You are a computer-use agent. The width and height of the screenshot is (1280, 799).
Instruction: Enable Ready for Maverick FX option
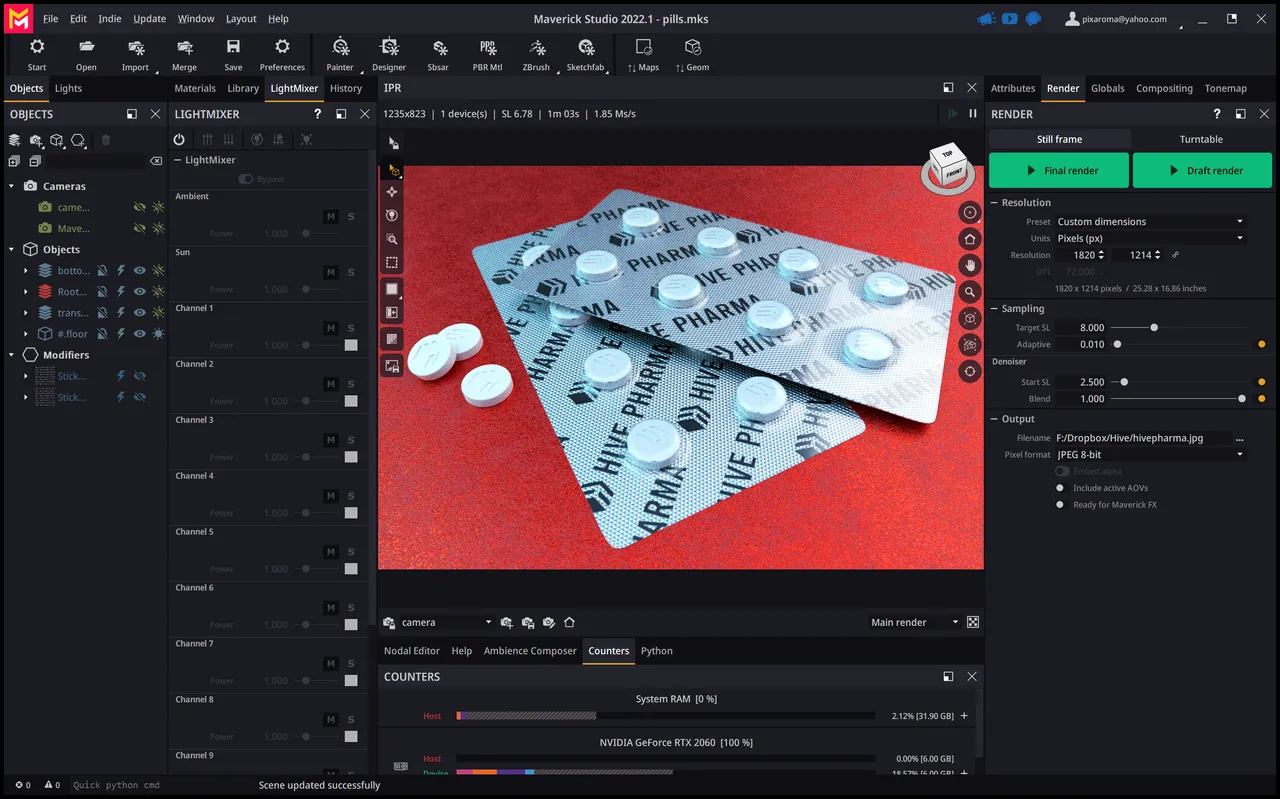tap(1060, 505)
